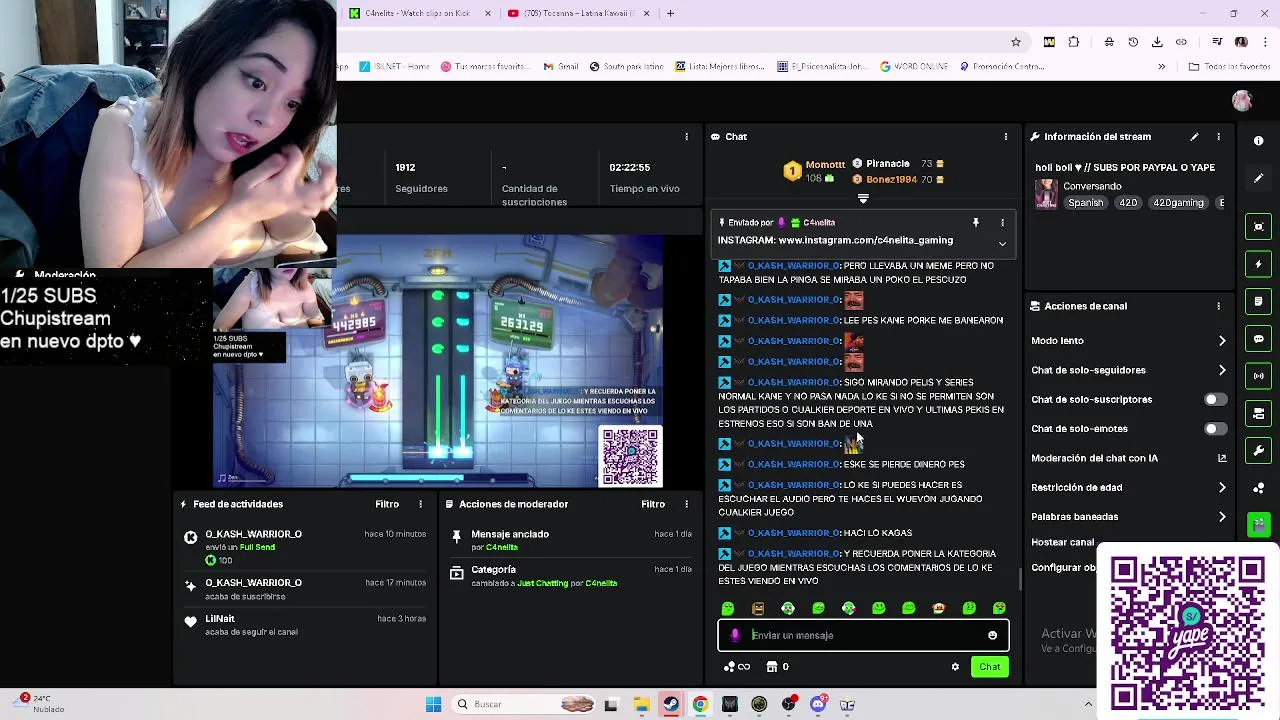The height and width of the screenshot is (720, 1280).
Task: Open the stream stats panel three-dot menu
Action: coord(686,136)
